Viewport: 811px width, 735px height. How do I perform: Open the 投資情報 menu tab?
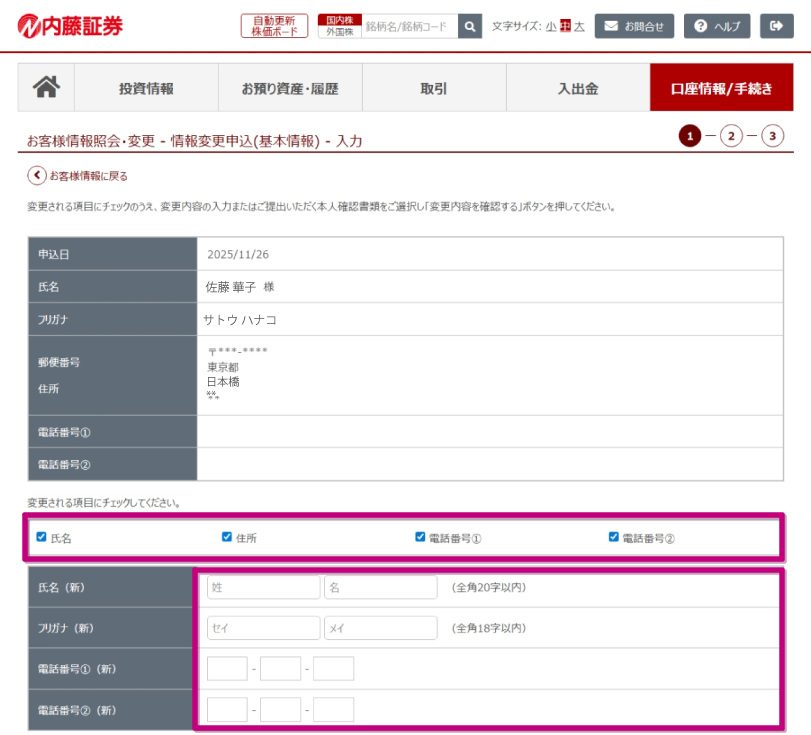(x=146, y=88)
